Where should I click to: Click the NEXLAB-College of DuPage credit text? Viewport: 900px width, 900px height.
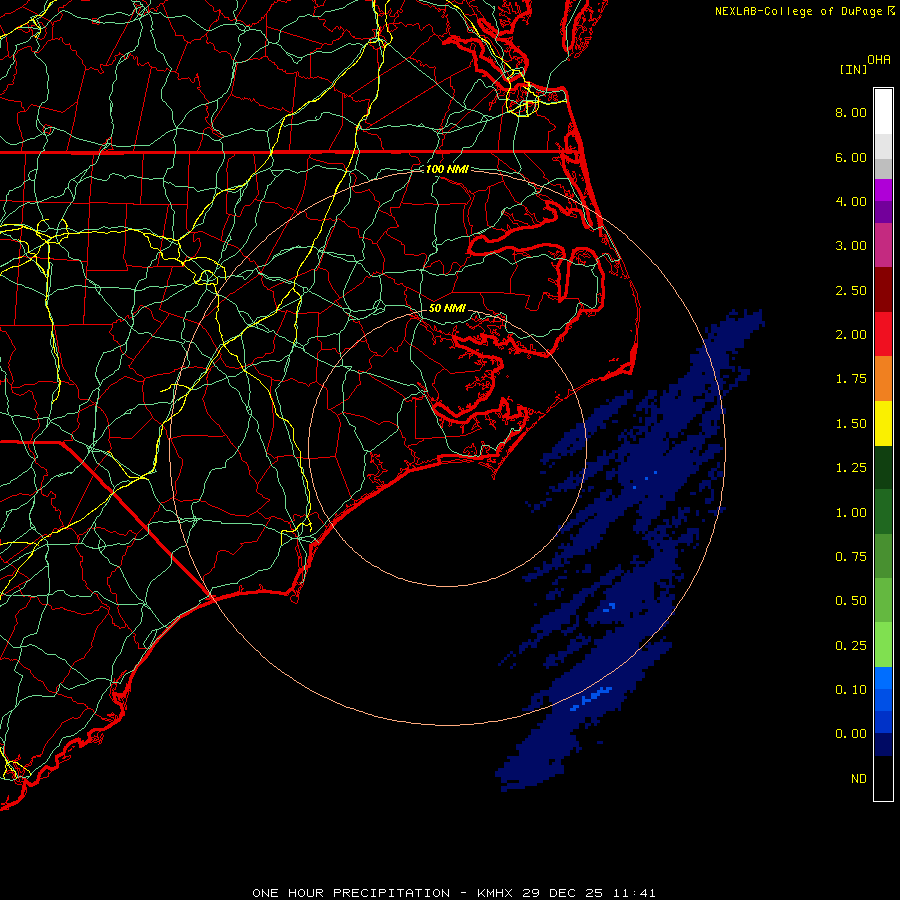800,11
